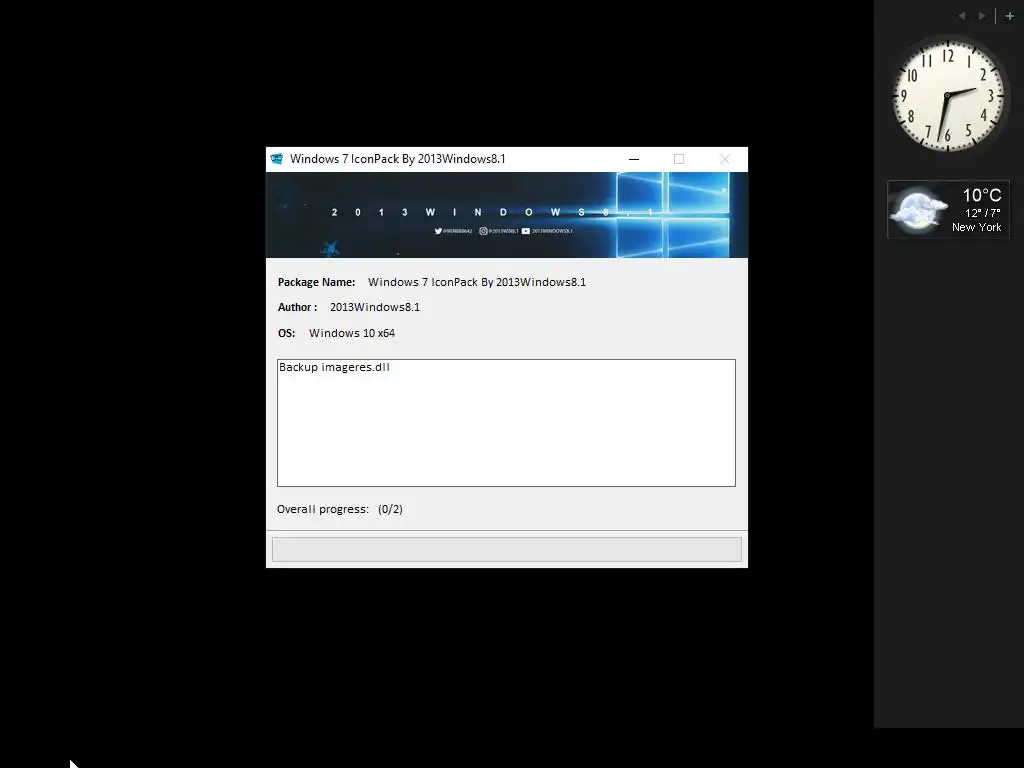The image size is (1024, 768).
Task: Click the window title text in title bar
Action: coord(398,159)
